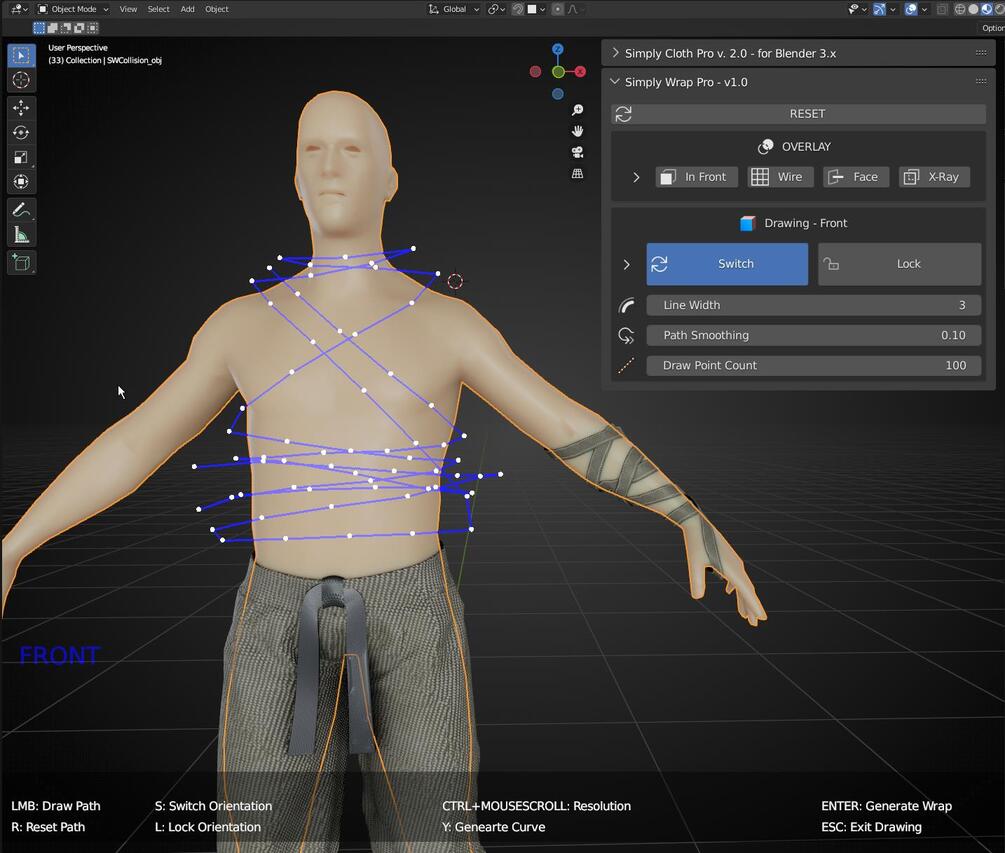Toggle camera view with camera icon
The image size is (1005, 853).
[x=577, y=153]
